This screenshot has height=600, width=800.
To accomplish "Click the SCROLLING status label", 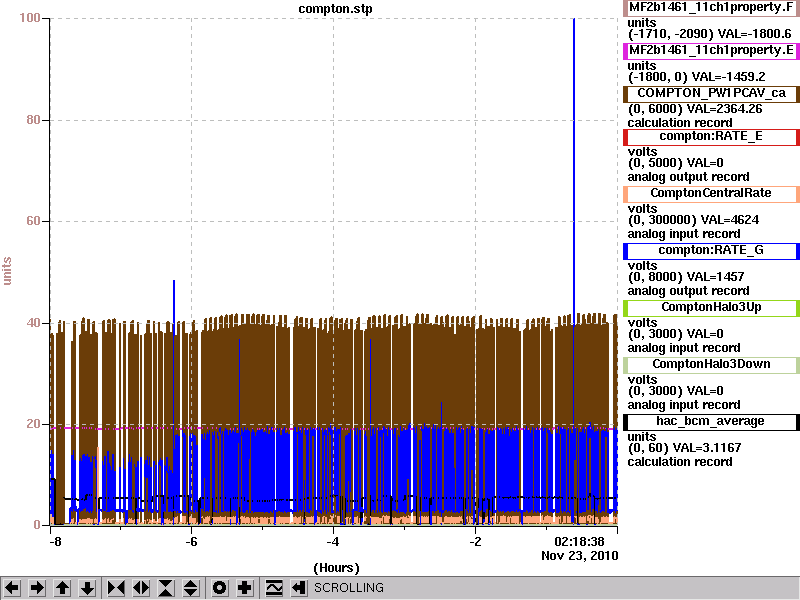I will (348, 588).
